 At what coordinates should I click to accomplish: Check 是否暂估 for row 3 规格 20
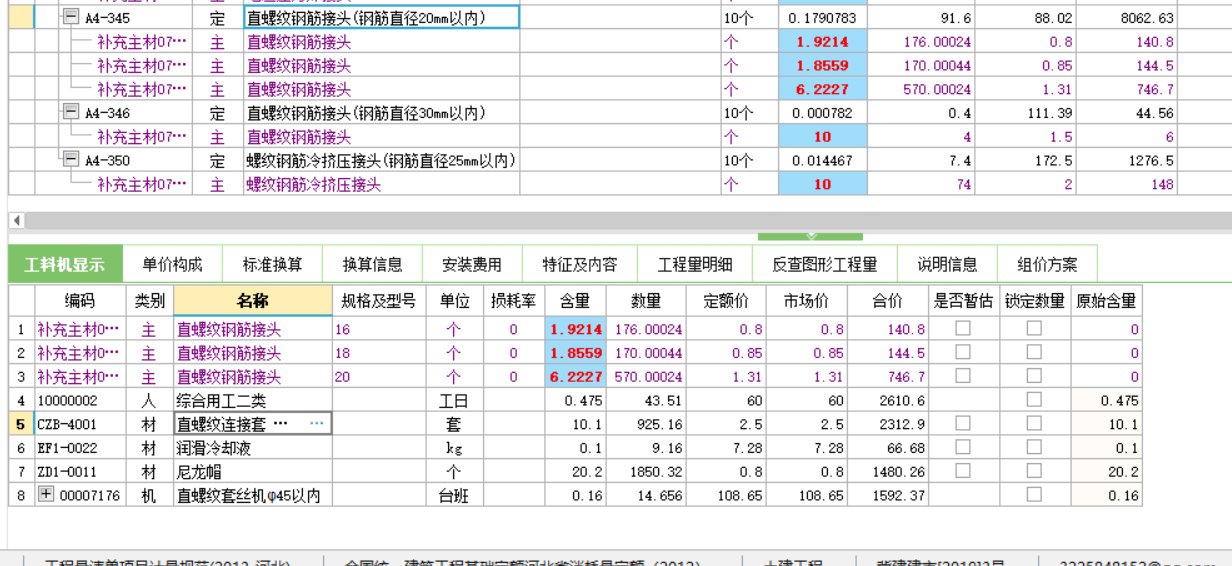pos(962,376)
